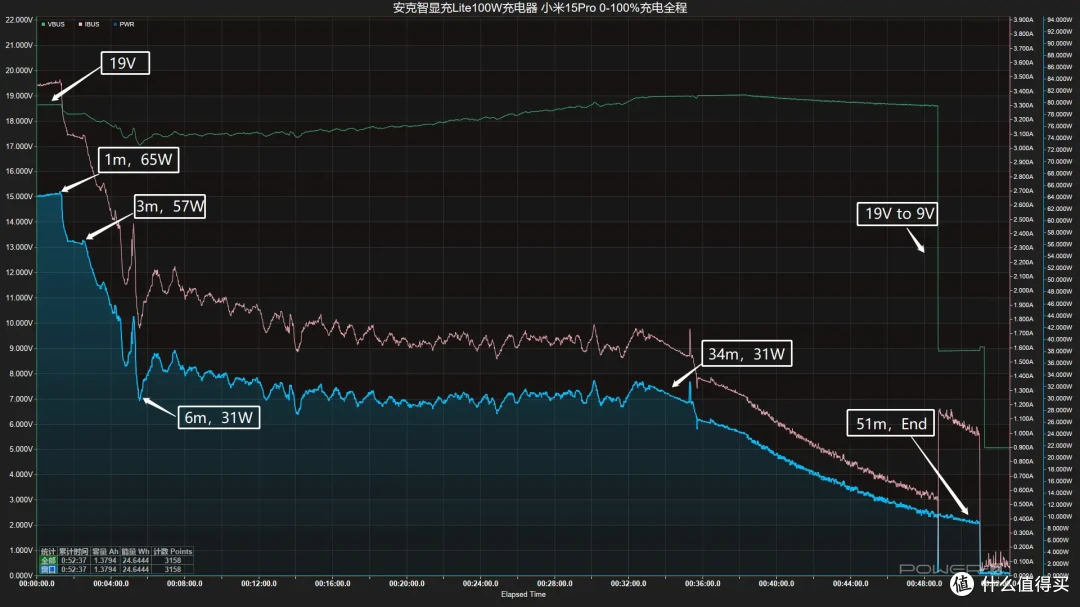Click the 00:24:00.0 time axis tick
The width and height of the screenshot is (1080, 607).
click(481, 584)
